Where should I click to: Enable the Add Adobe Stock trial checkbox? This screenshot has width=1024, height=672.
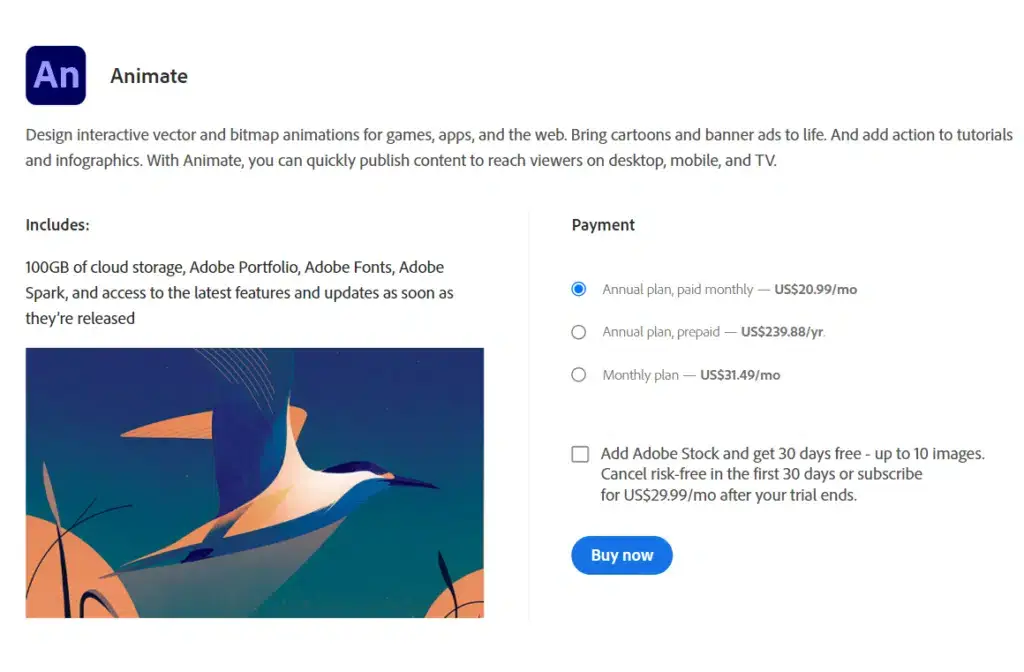[x=580, y=453]
